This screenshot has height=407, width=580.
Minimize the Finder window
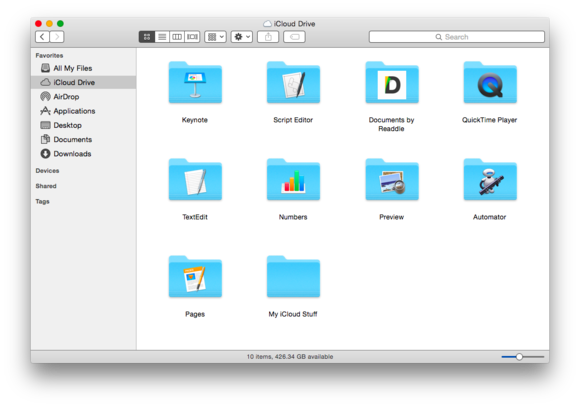[x=49, y=24]
